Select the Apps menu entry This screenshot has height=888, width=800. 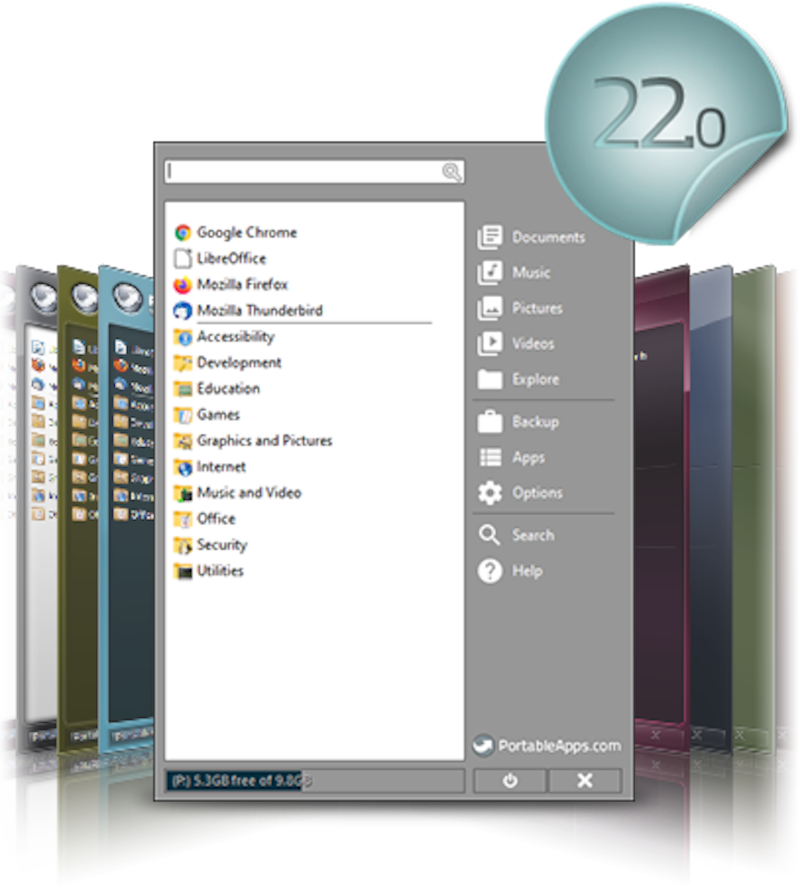pos(528,457)
